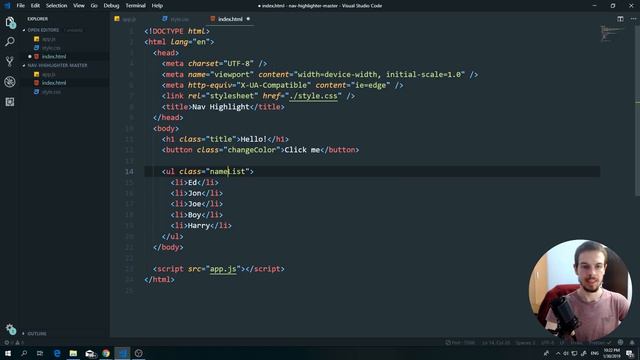Screen dimensions: 640x360
Task: Open the editor More Actions ellipsis
Action: click(x=633, y=19)
